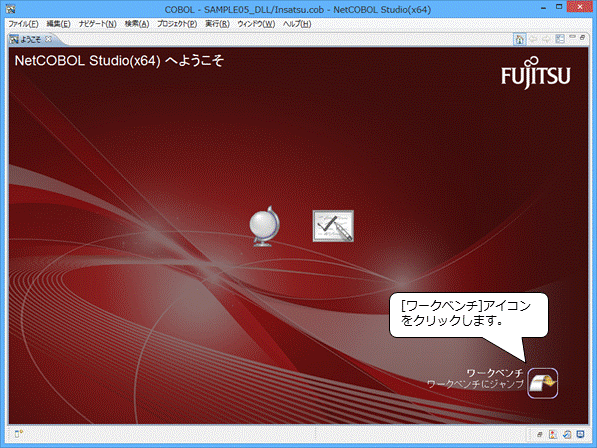Open the プロジェクト(P) menu
The width and height of the screenshot is (597, 448).
177,24
